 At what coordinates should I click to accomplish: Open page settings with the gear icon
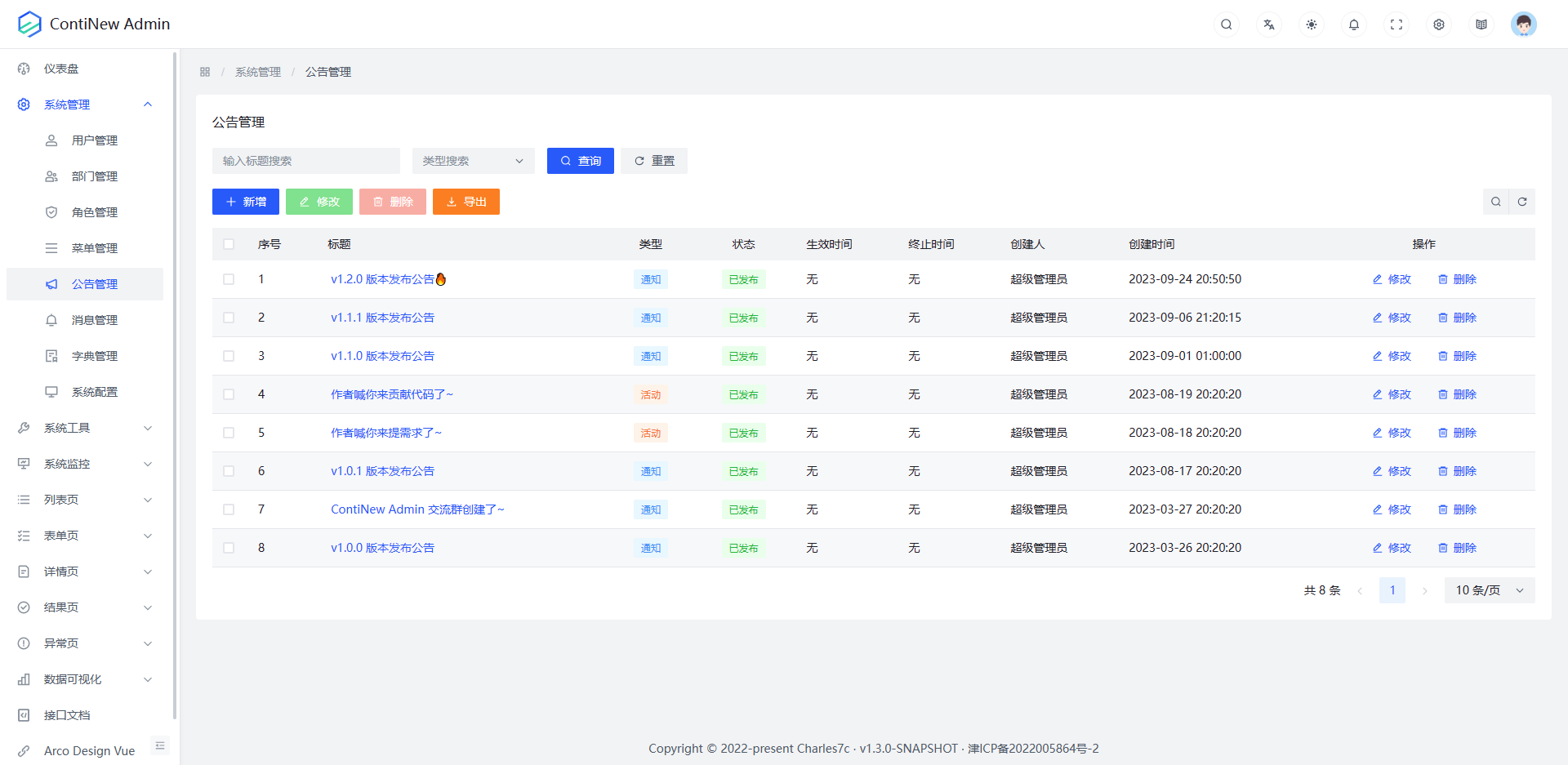click(x=1438, y=24)
